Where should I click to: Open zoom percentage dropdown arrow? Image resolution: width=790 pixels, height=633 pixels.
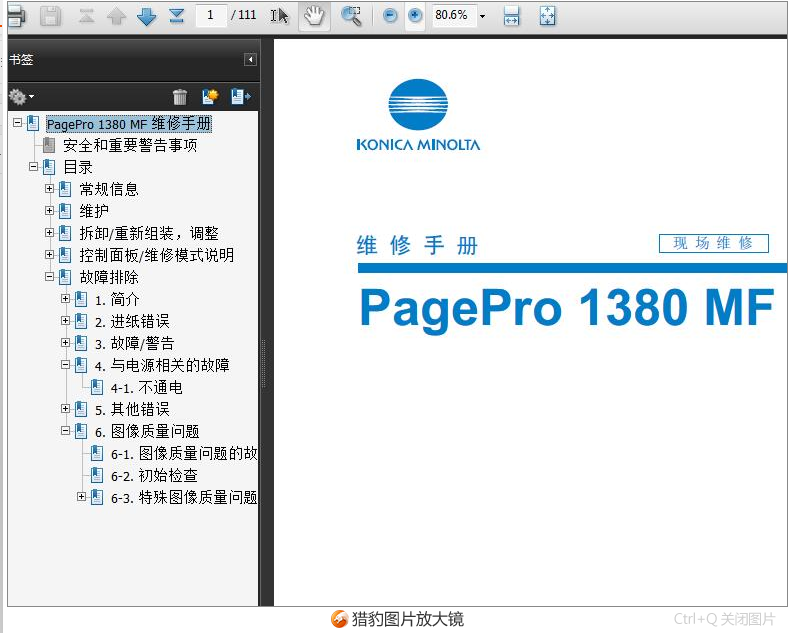(x=482, y=16)
